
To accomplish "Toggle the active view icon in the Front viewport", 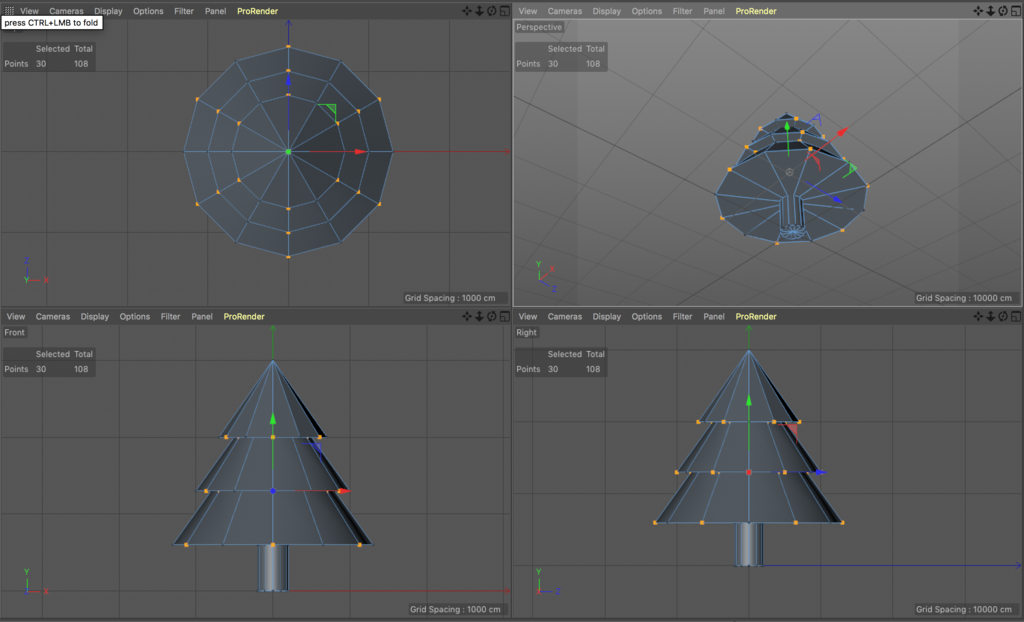I will pos(505,316).
